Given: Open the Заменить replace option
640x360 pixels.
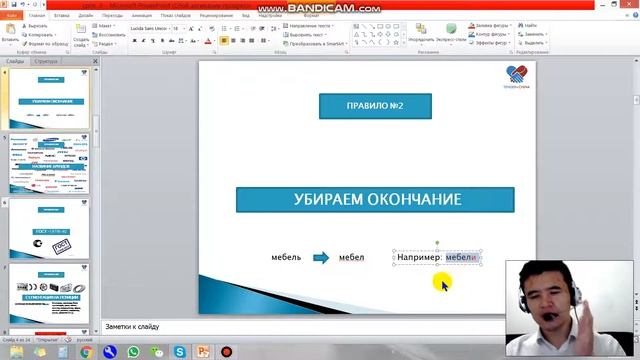Looking at the screenshot, I should 532,34.
